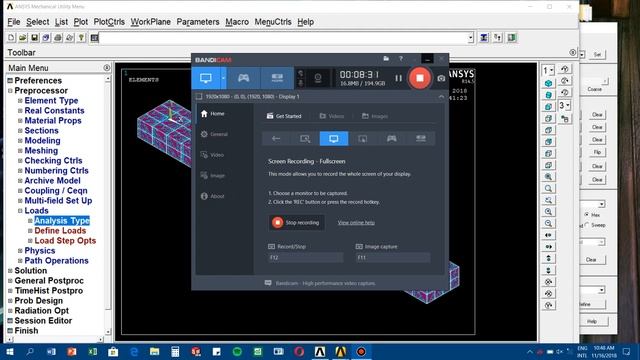This screenshot has width=640, height=360.
Task: Collapse the Loads tree node
Action: click(20, 211)
